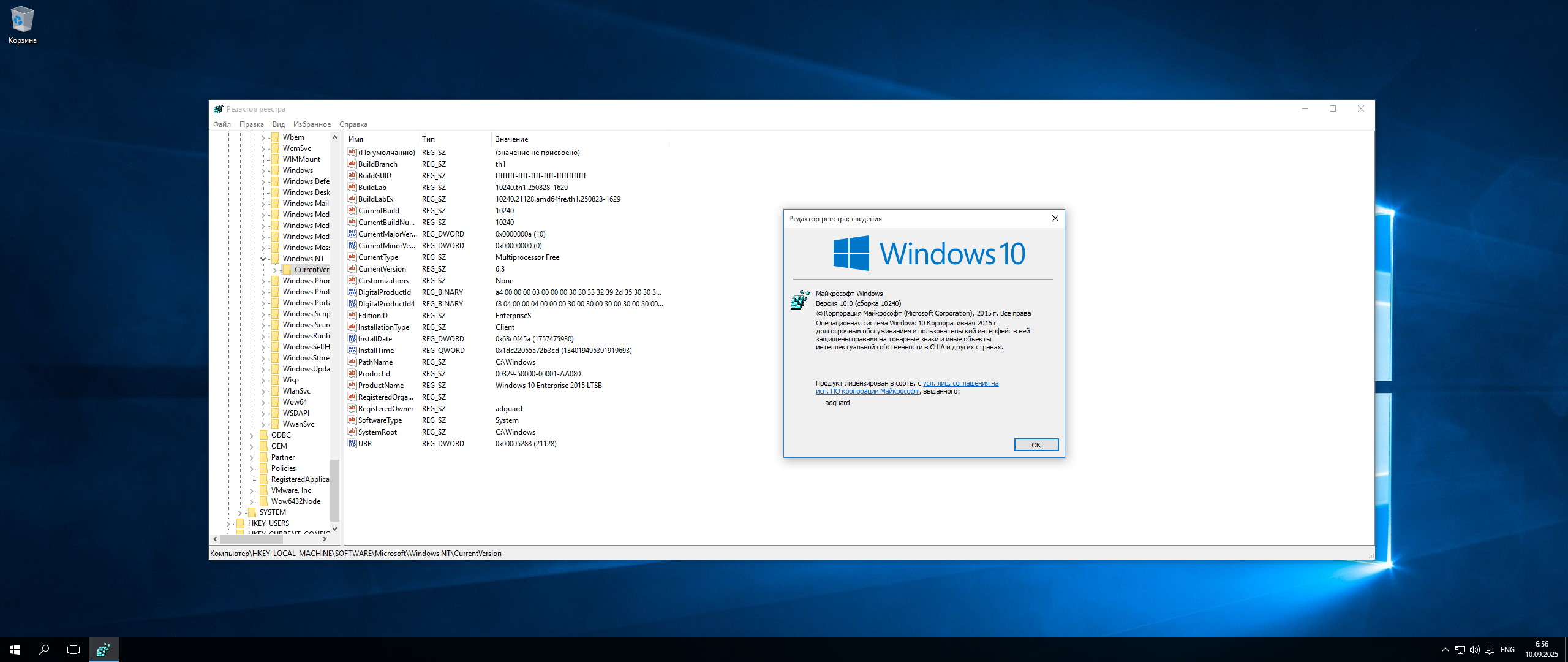This screenshot has height=662, width=1568.
Task: Click the network tray icon
Action: pyautogui.click(x=1460, y=650)
